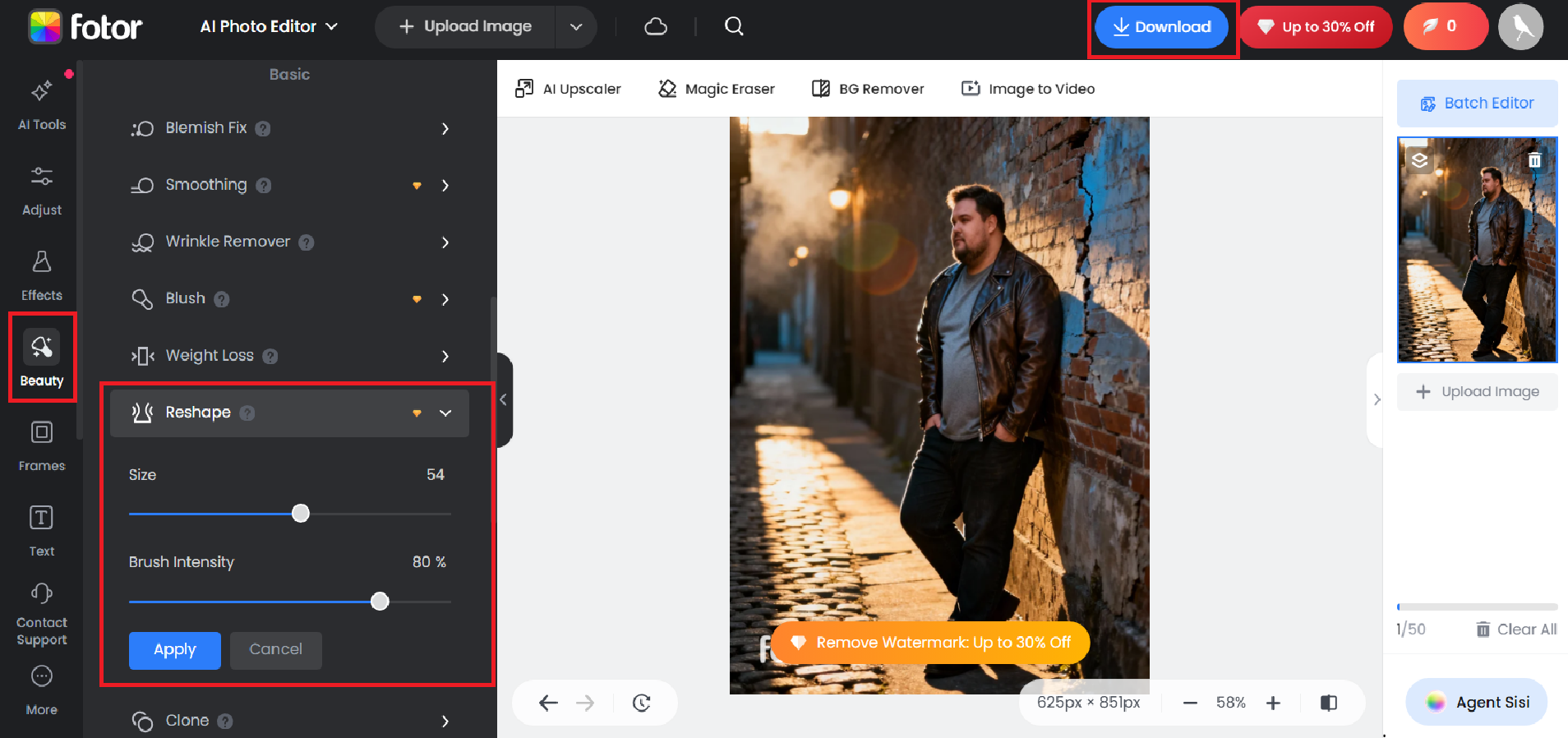
Task: Open the Frames sidebar panel
Action: (42, 446)
